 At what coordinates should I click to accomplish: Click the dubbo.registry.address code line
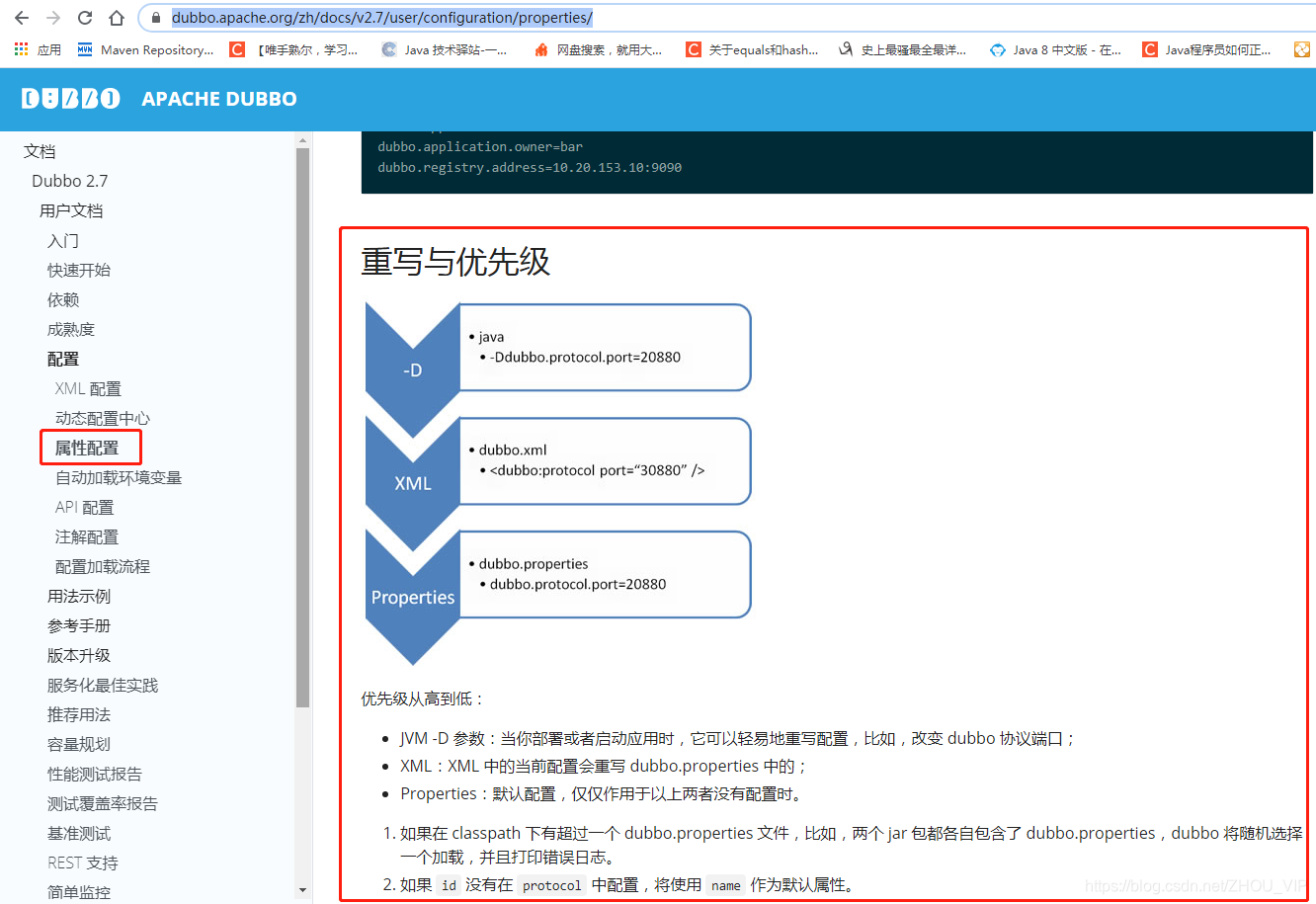pyautogui.click(x=530, y=167)
